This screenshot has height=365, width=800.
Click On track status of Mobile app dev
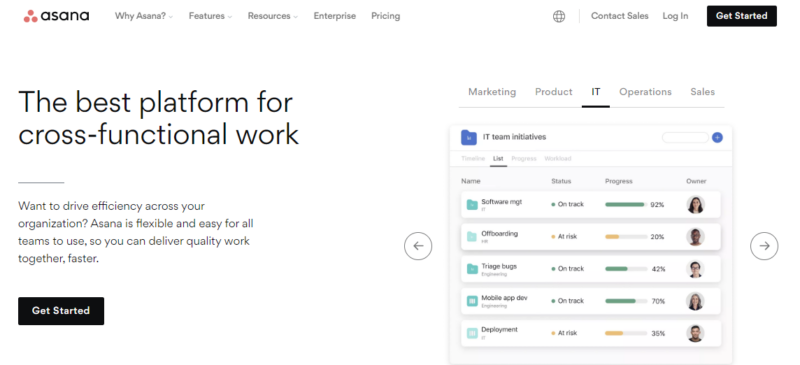[567, 301]
